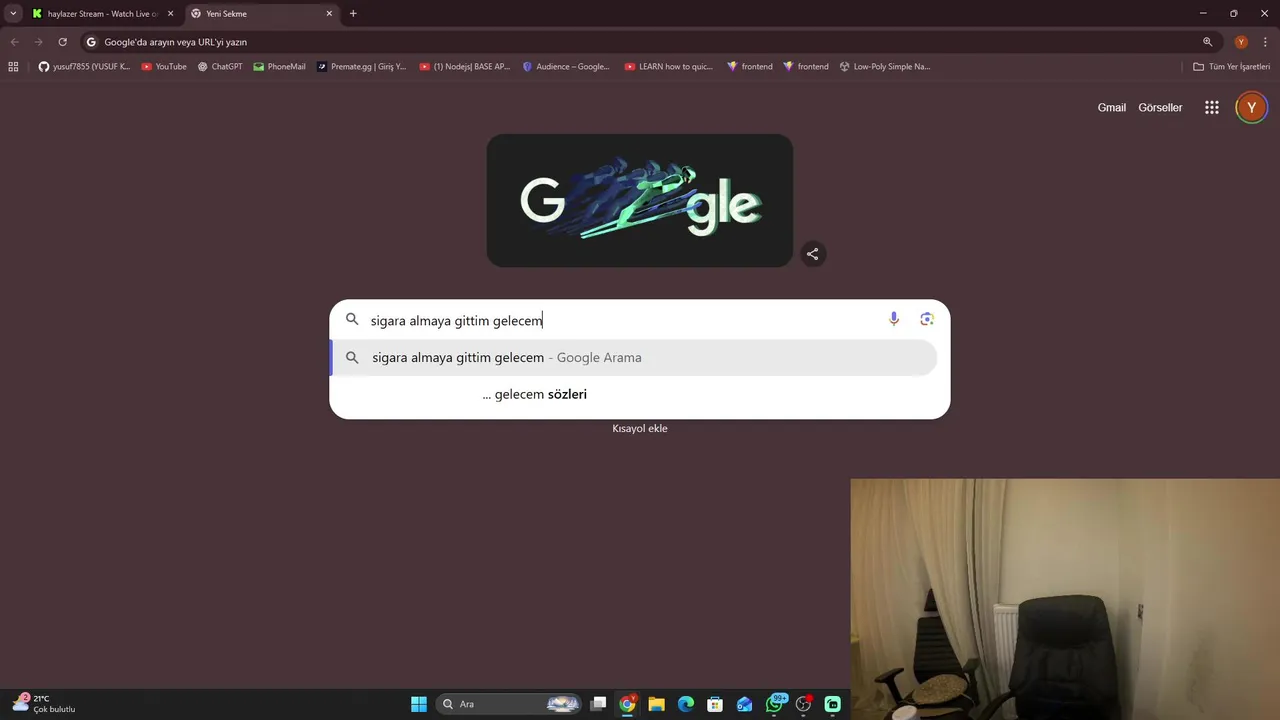Open the Audience – Google bookmark
Viewport: 1280px width, 720px height.
pyautogui.click(x=566, y=67)
